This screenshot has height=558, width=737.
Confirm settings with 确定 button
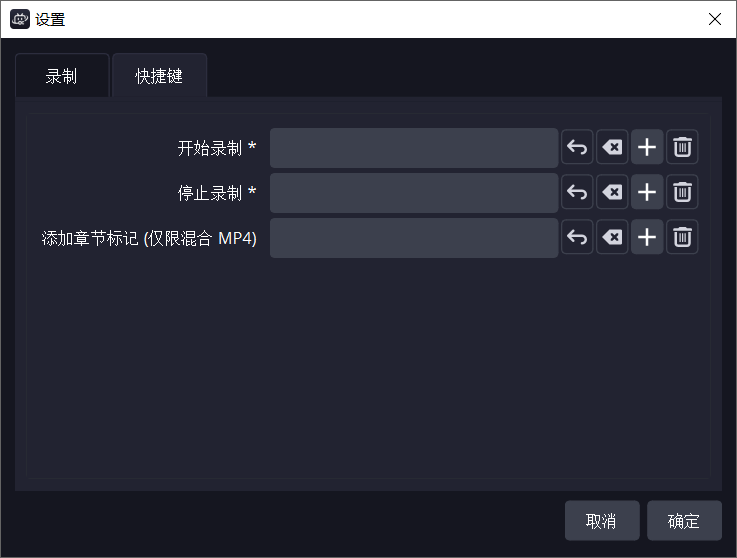(x=684, y=521)
